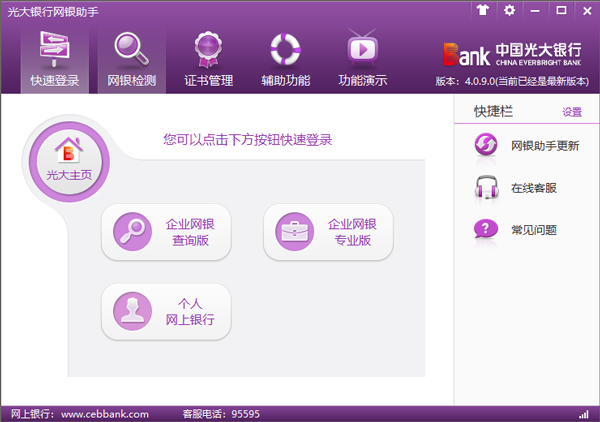Click the 网银助手更新 refresh icon
This screenshot has height=422, width=600.
(486, 145)
